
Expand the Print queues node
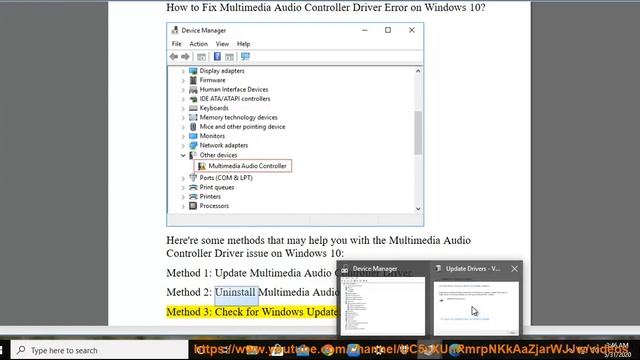(x=183, y=188)
